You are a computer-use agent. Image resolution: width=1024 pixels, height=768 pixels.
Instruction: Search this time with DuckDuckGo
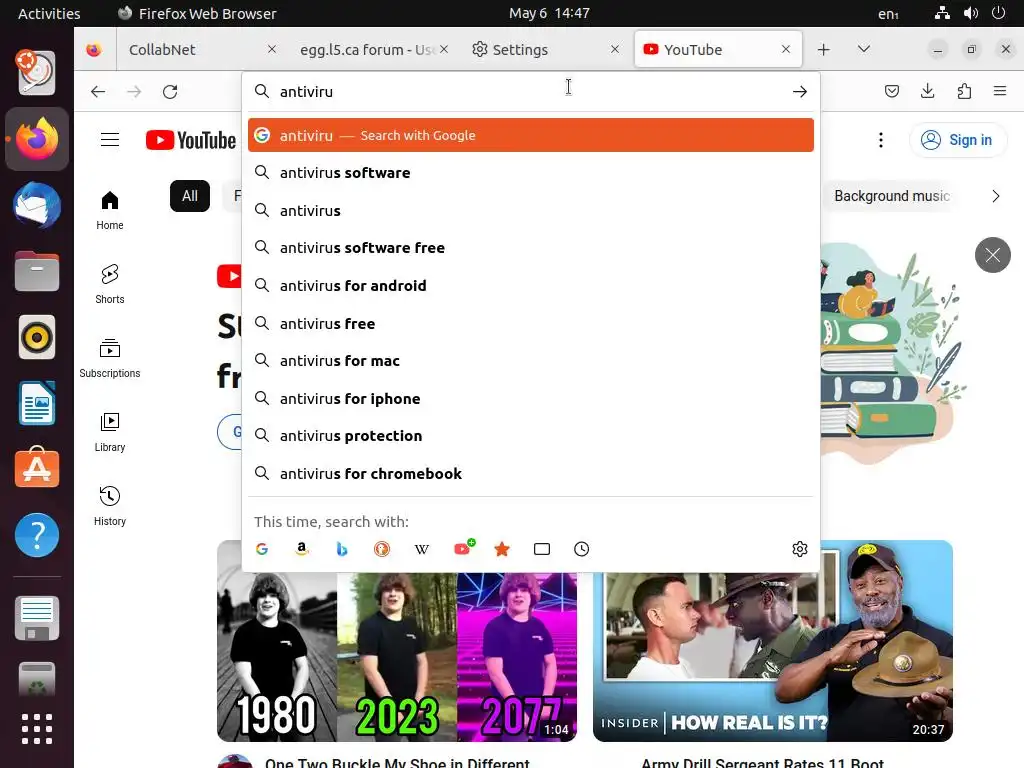[x=382, y=549]
